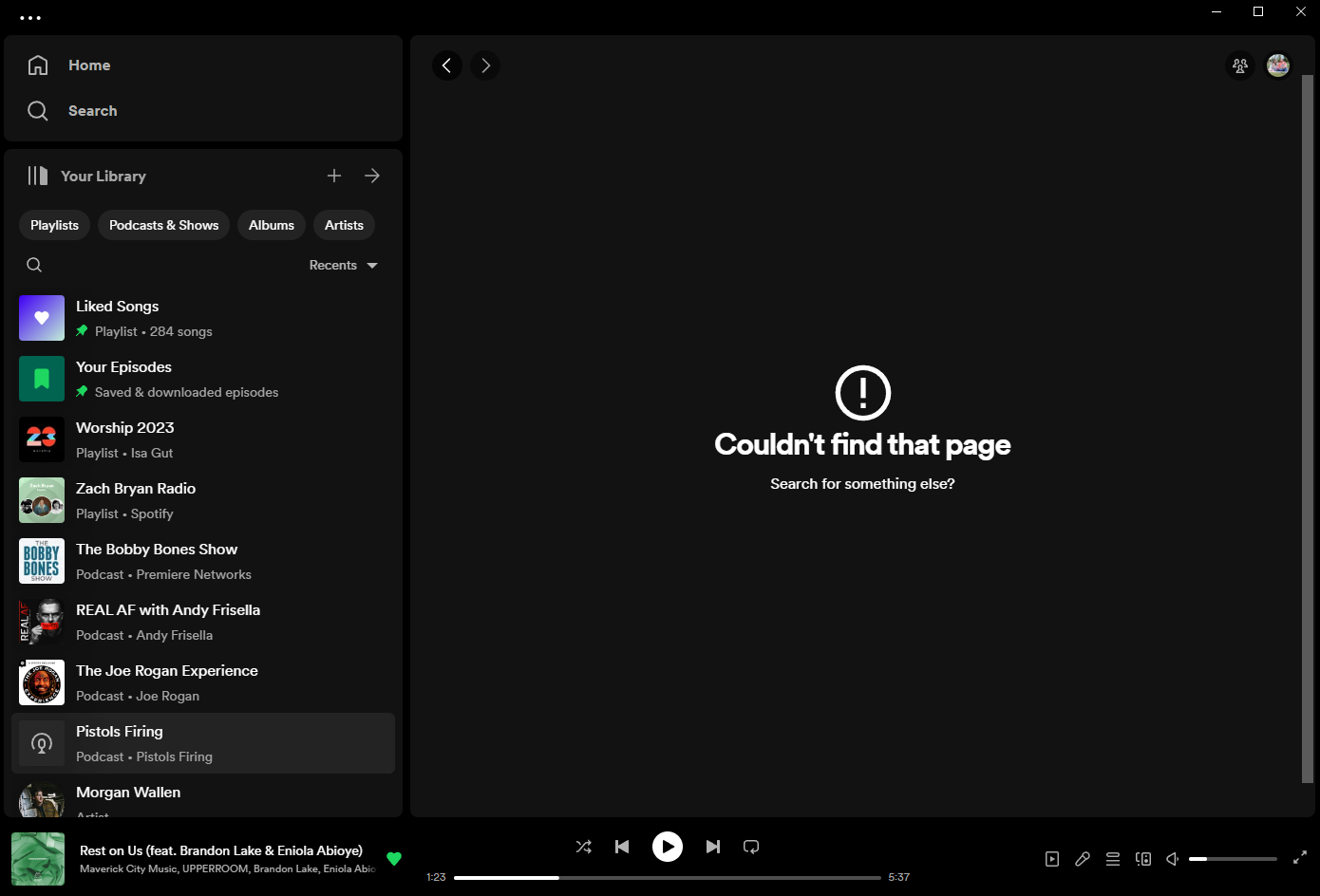Filter library by Artists

[344, 225]
